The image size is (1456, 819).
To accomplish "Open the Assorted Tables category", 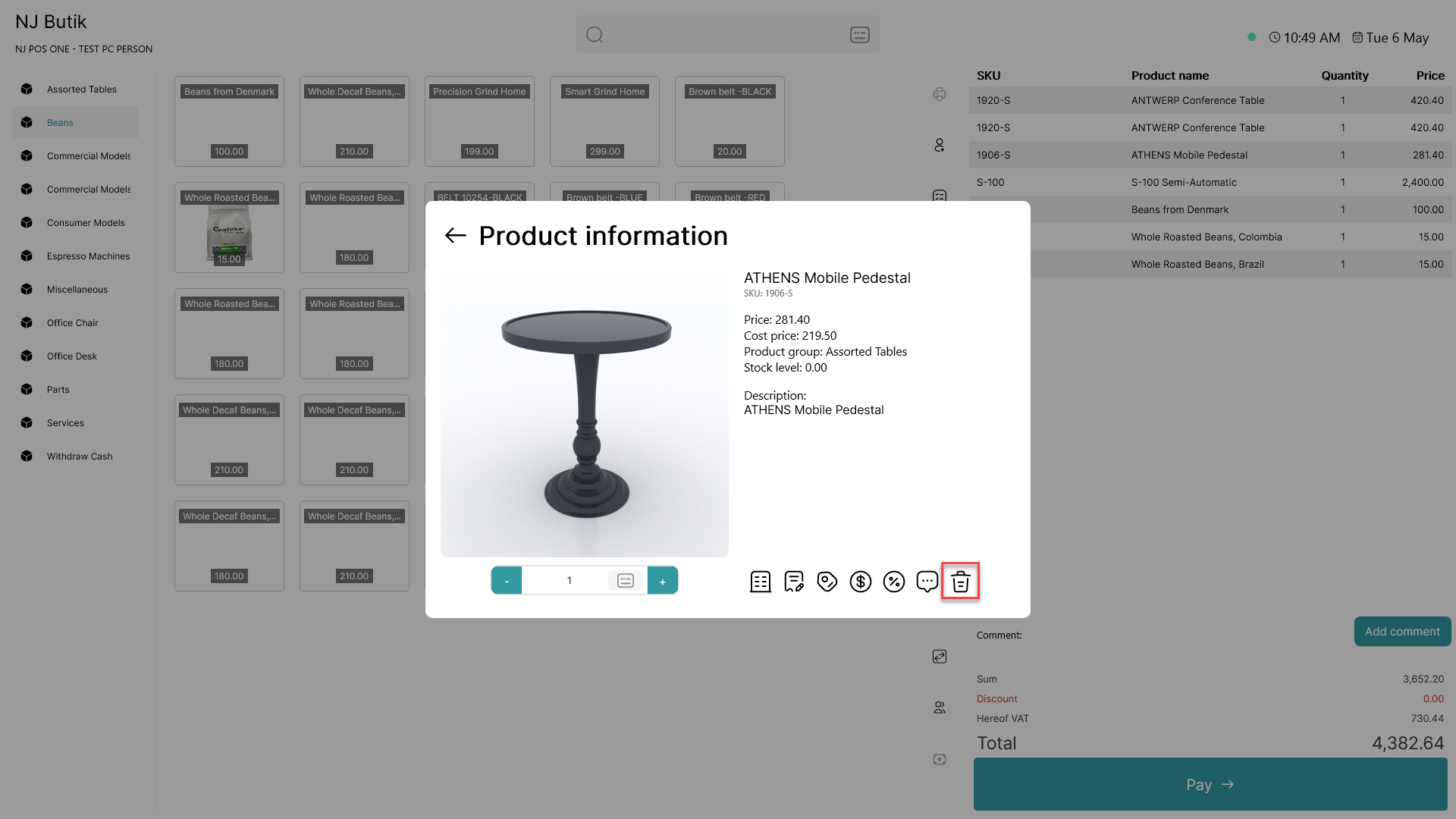I will tap(75, 89).
